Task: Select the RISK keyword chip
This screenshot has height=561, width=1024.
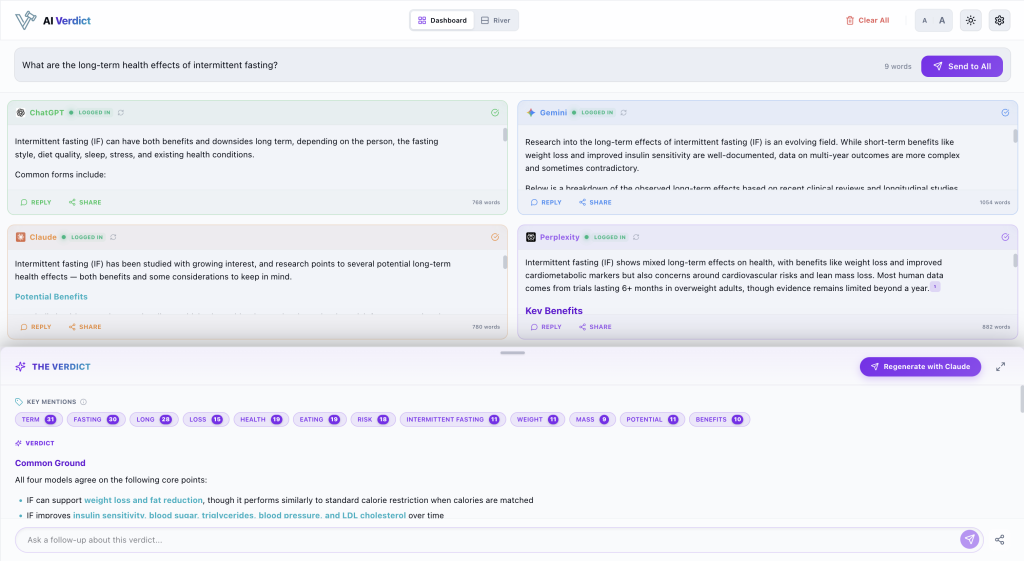Action: (373, 419)
